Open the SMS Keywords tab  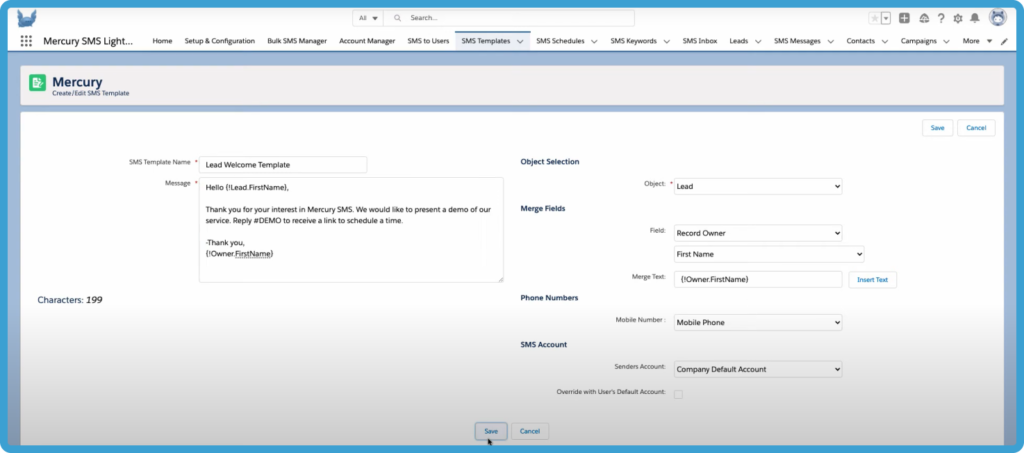tap(633, 40)
